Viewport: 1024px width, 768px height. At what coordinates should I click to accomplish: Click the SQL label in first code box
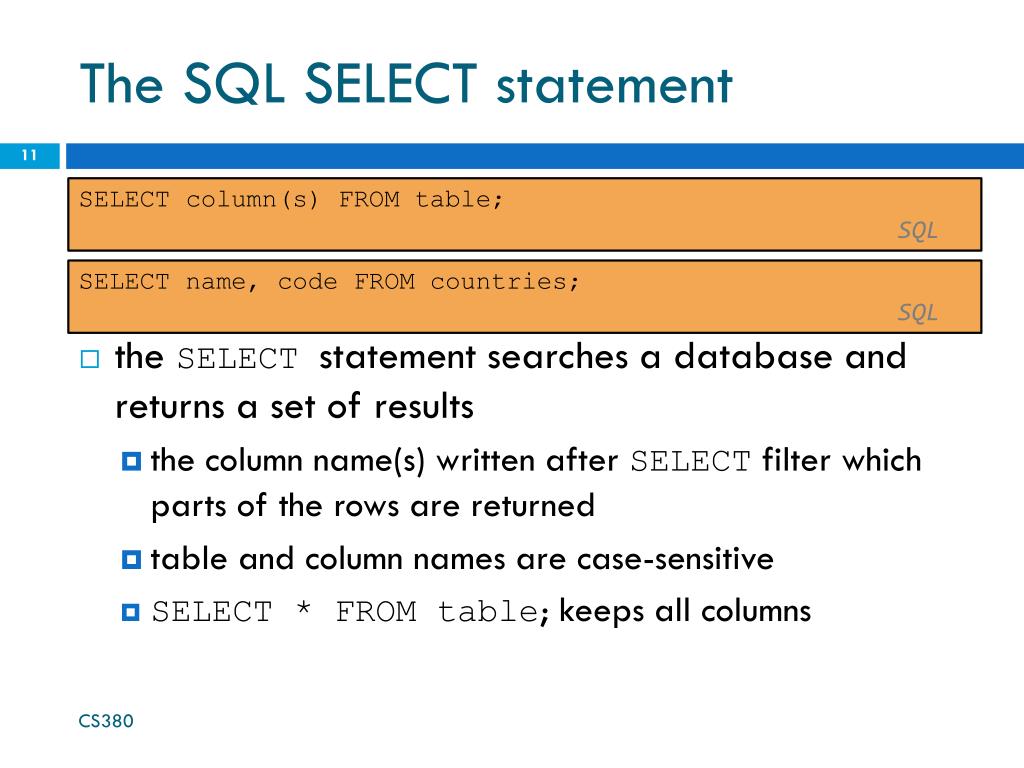[917, 231]
